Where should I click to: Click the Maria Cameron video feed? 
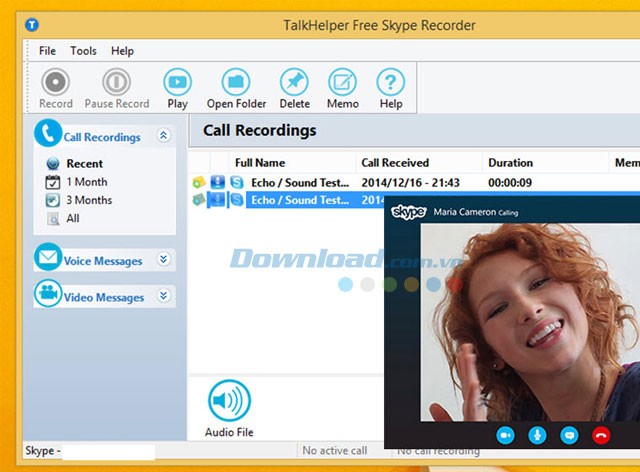pos(530,323)
